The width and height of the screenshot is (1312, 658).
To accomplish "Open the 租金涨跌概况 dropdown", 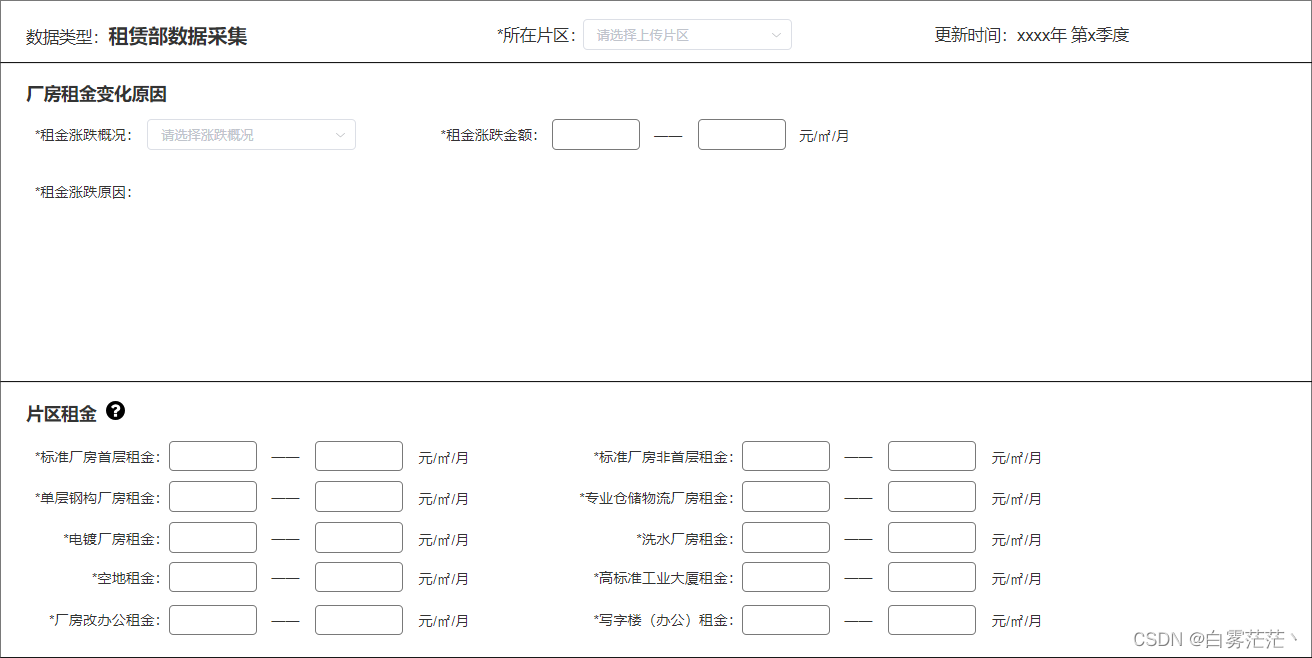I will click(251, 135).
